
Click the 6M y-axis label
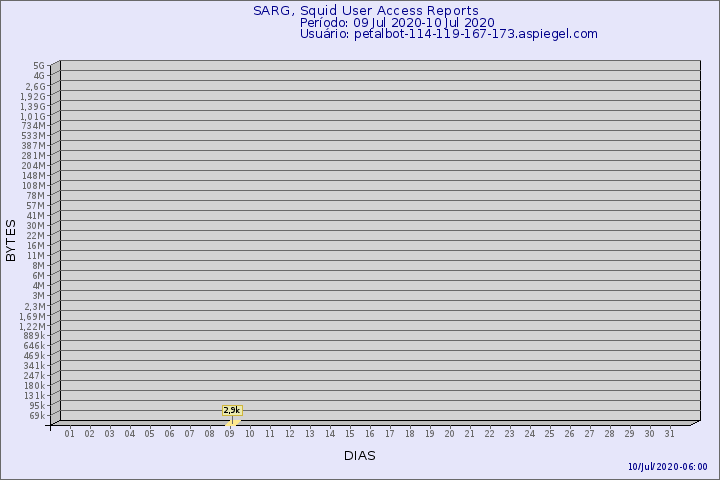(39, 276)
